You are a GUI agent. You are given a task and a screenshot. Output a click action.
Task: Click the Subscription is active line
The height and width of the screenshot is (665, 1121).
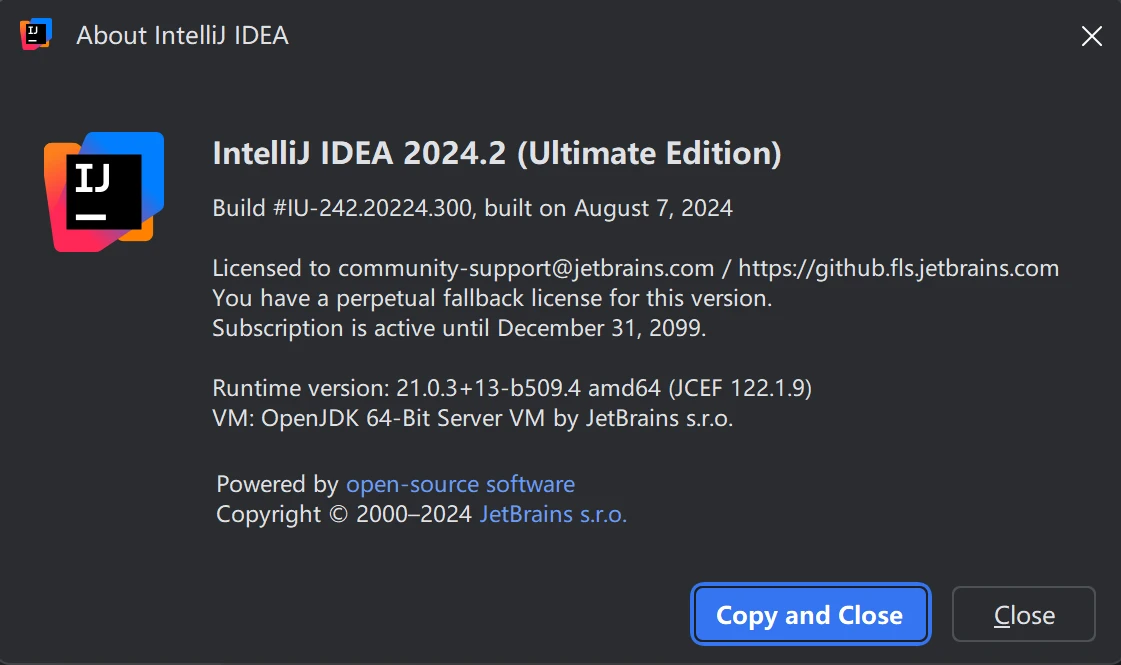pos(459,328)
